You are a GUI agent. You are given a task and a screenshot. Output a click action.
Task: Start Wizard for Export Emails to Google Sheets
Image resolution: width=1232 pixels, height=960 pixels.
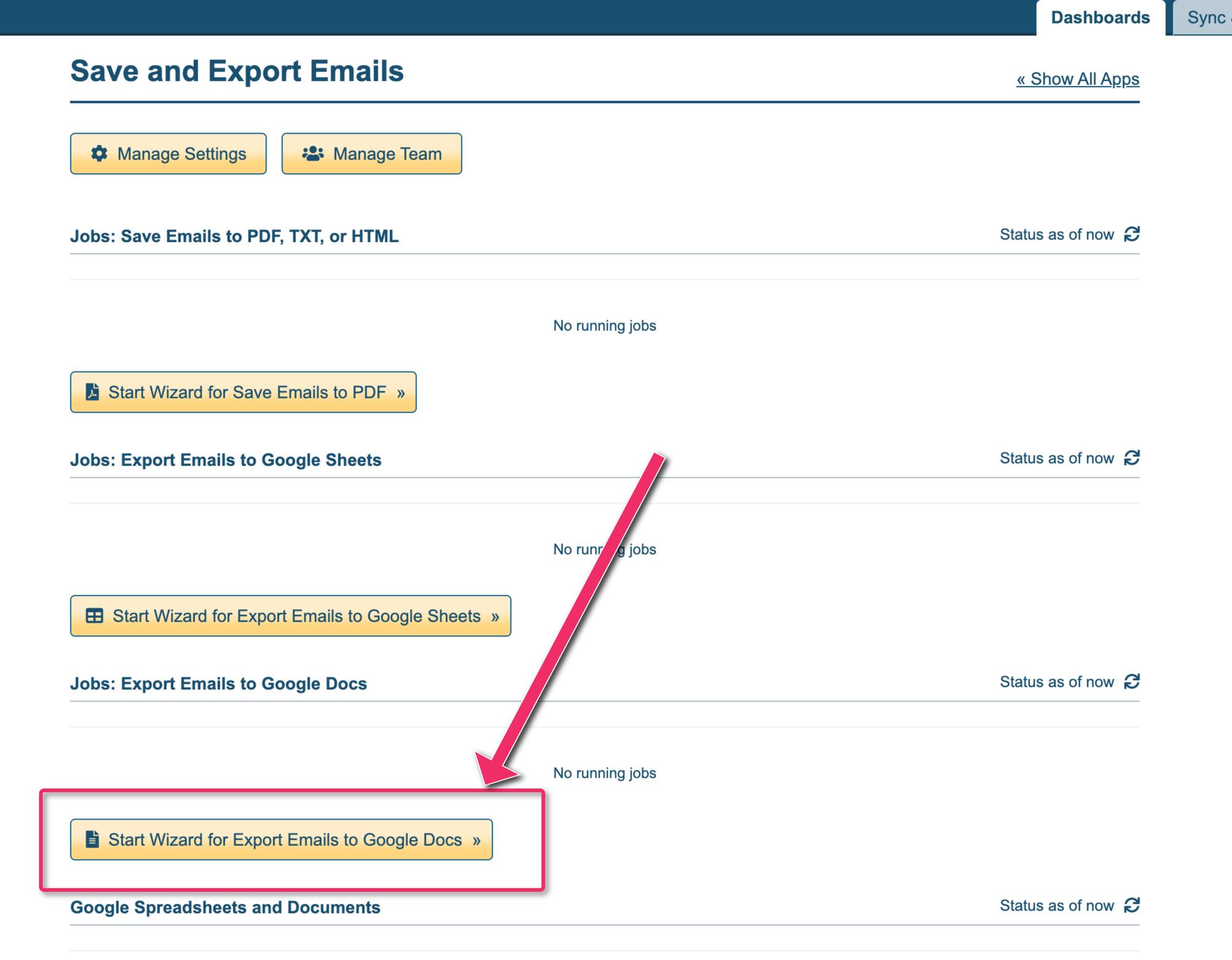(x=291, y=616)
